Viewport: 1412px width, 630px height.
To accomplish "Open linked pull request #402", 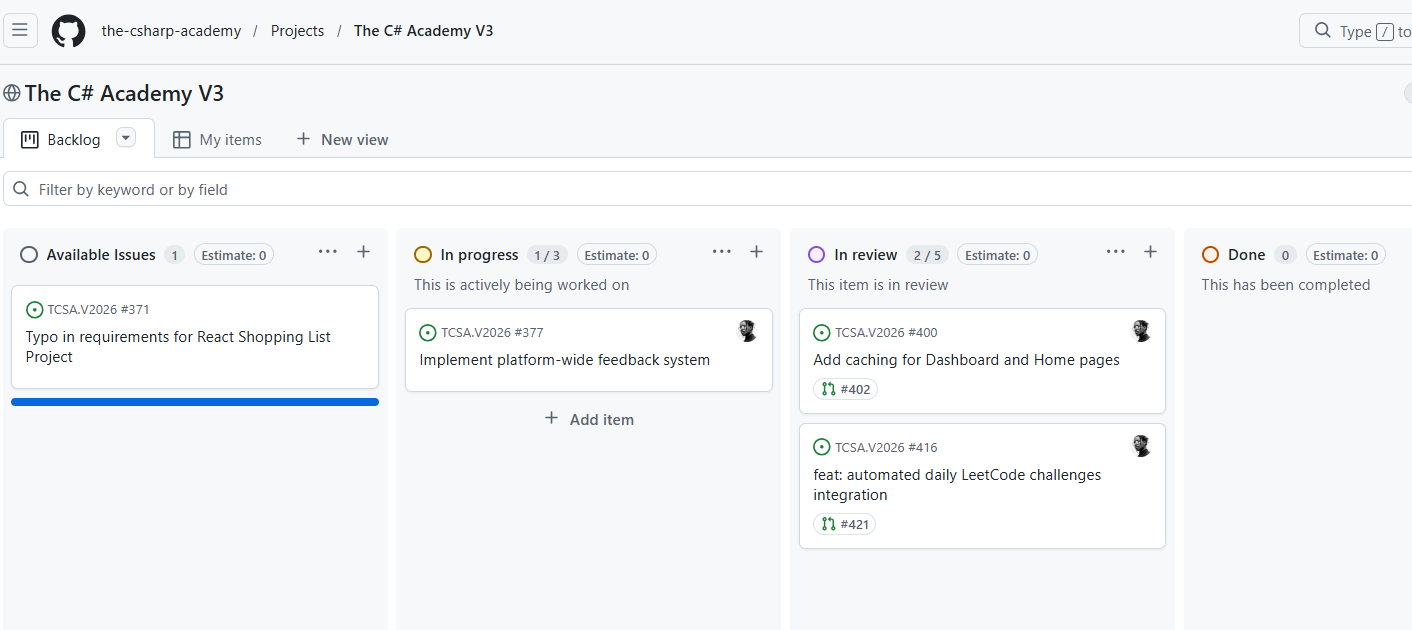I will tap(845, 389).
